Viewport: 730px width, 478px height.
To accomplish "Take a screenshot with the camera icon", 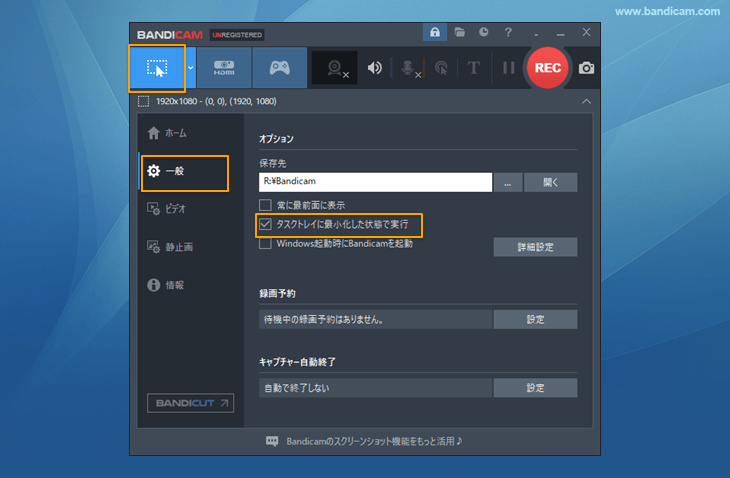I will (x=586, y=68).
